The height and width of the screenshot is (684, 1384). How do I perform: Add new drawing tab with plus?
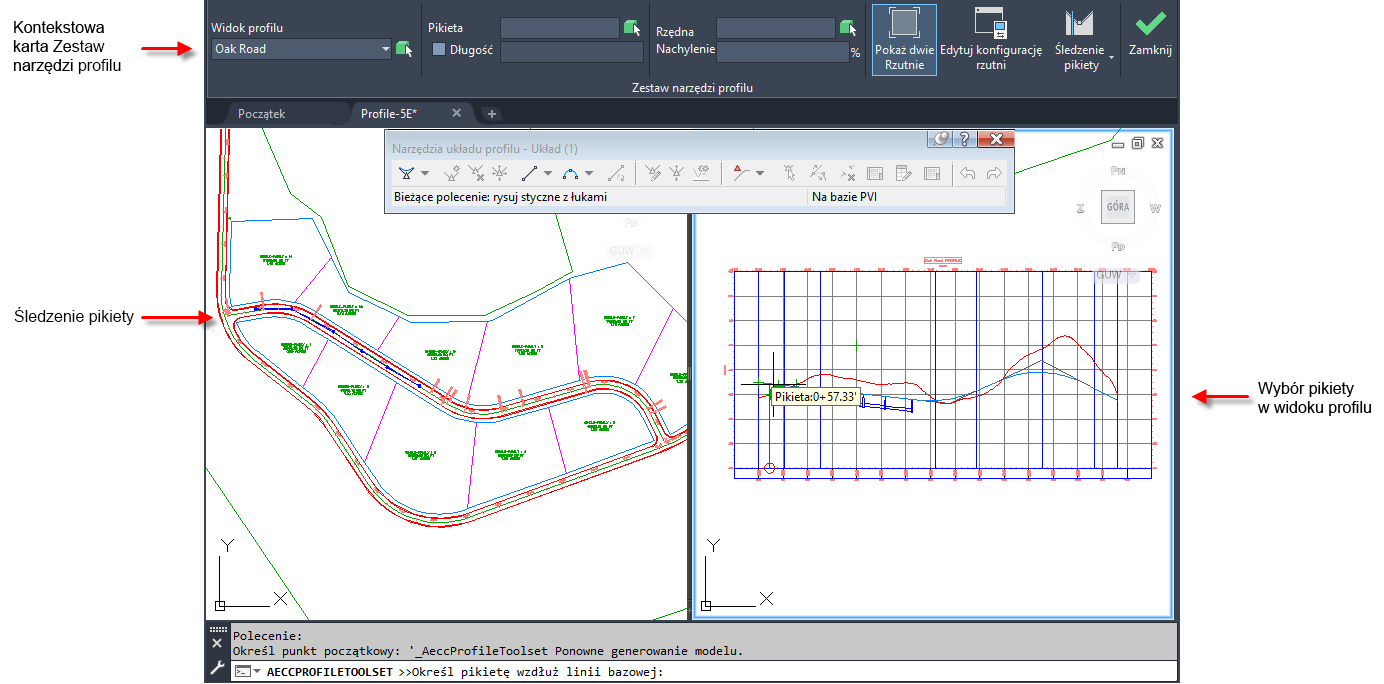click(x=492, y=113)
